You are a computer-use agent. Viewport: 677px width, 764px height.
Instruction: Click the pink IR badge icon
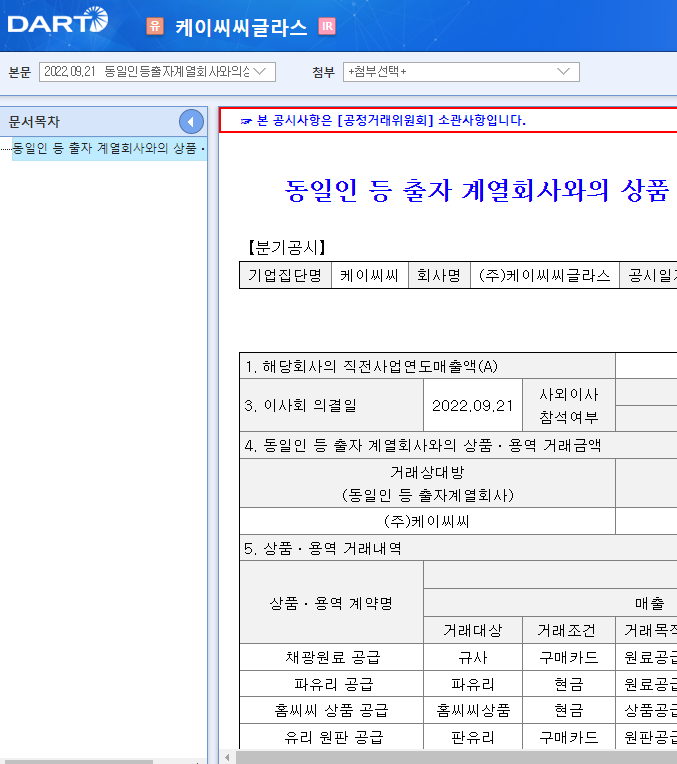327,26
